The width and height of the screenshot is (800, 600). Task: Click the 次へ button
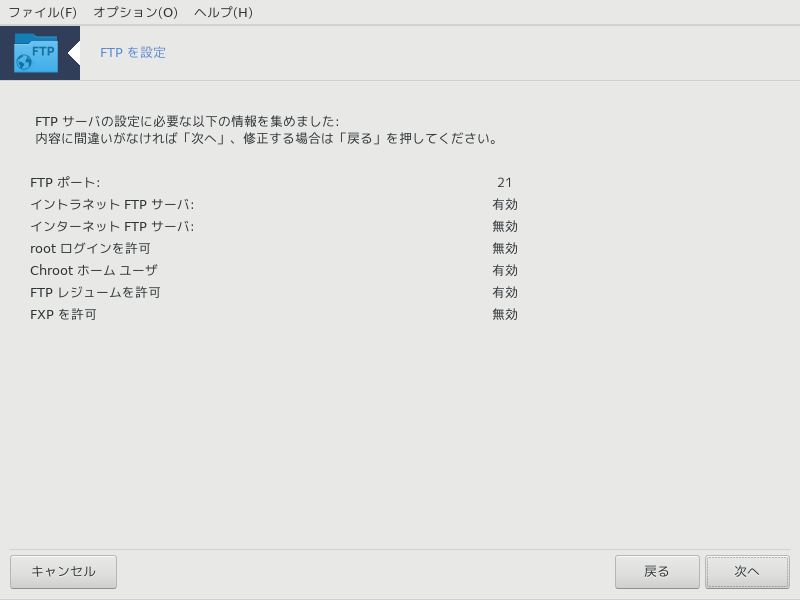[747, 572]
